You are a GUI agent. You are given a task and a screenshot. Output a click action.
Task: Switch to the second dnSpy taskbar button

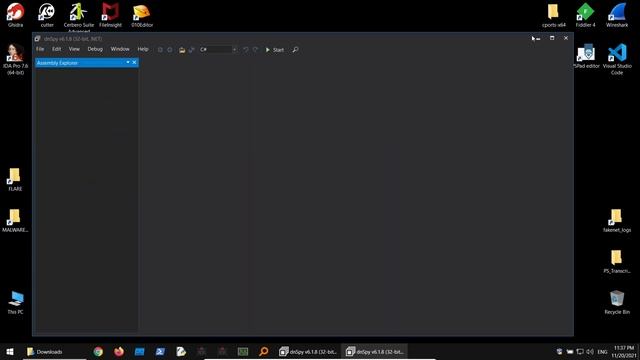(x=375, y=351)
